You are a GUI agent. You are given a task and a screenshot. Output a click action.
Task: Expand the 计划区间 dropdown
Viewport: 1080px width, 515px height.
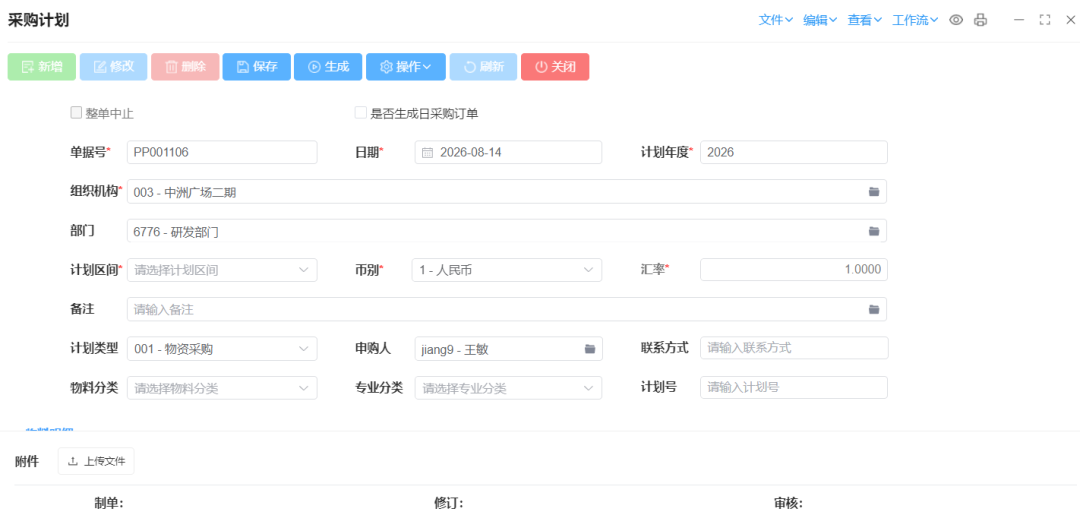tap(304, 271)
